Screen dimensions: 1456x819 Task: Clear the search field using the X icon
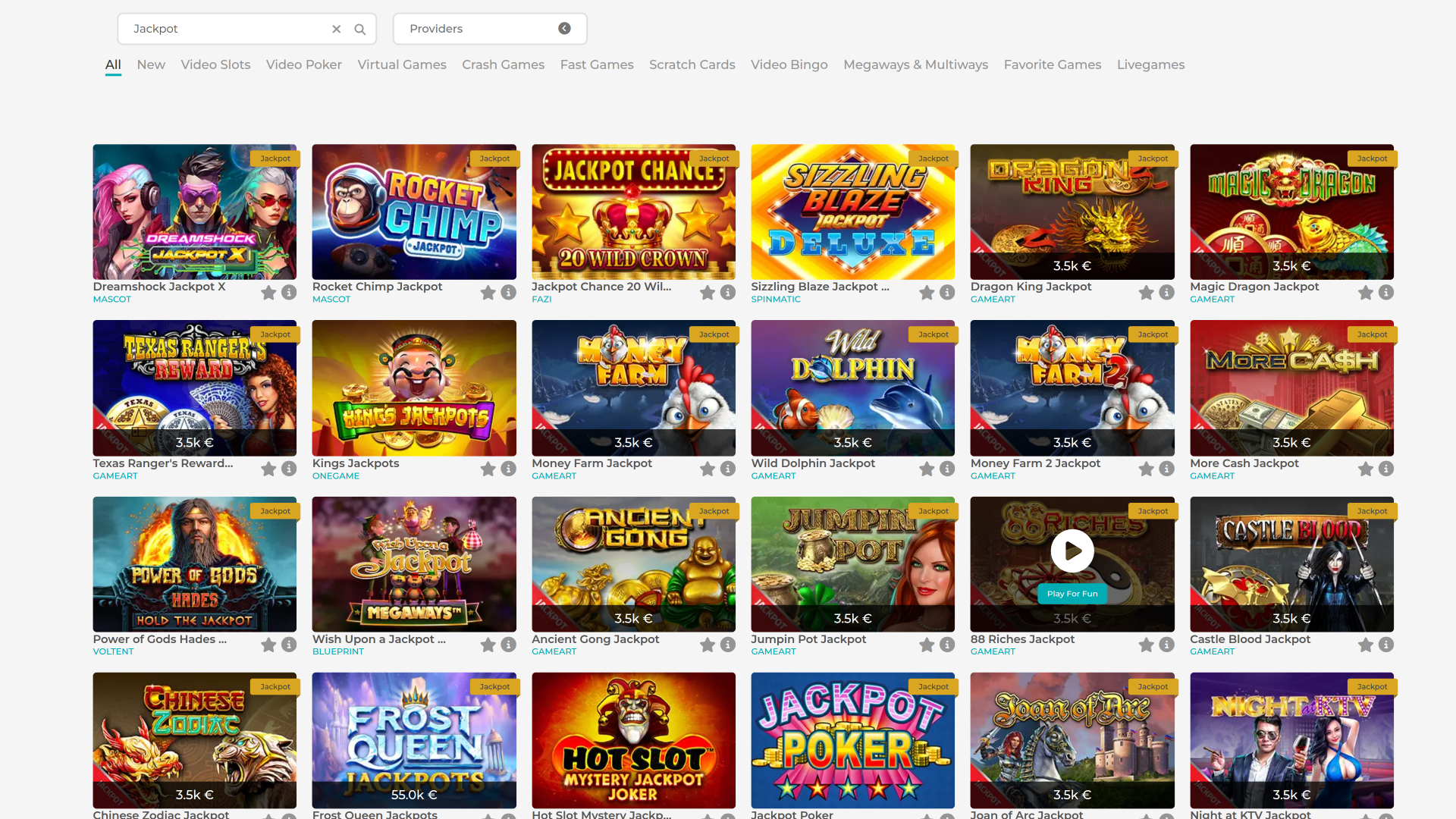coord(336,29)
